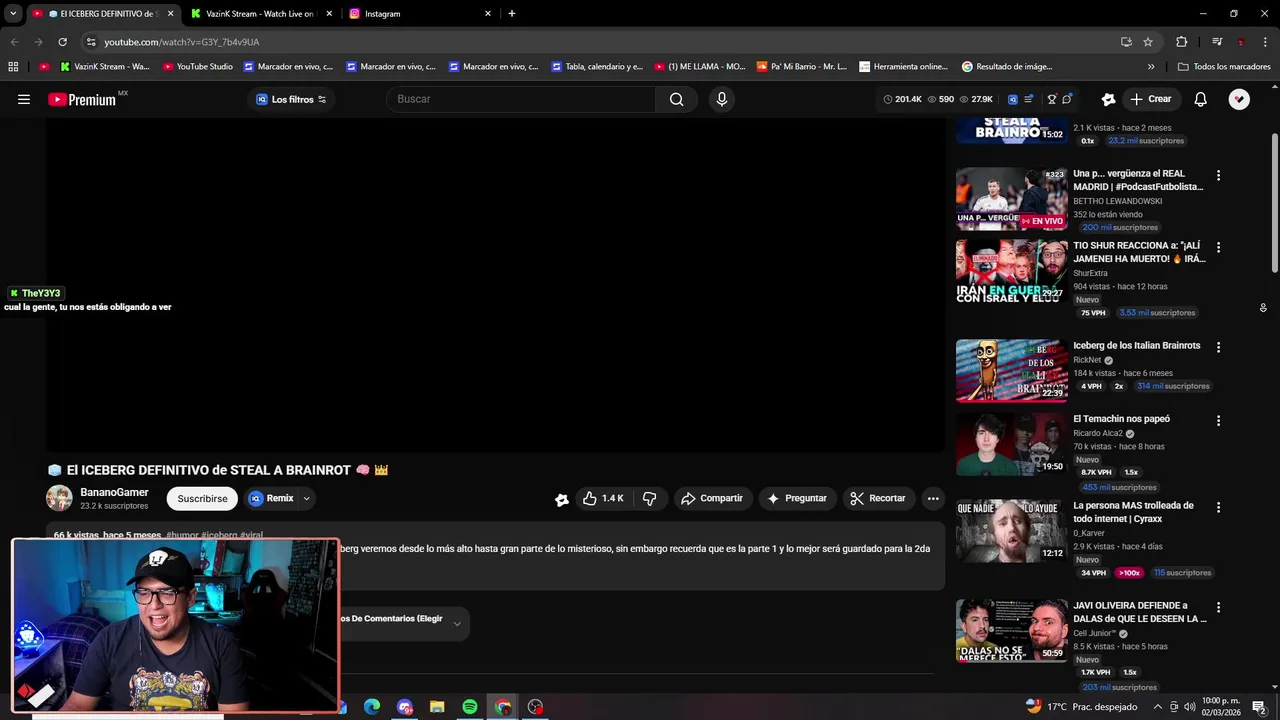Show hidden system tray icons
1280x720 pixels.
[x=1158, y=707]
